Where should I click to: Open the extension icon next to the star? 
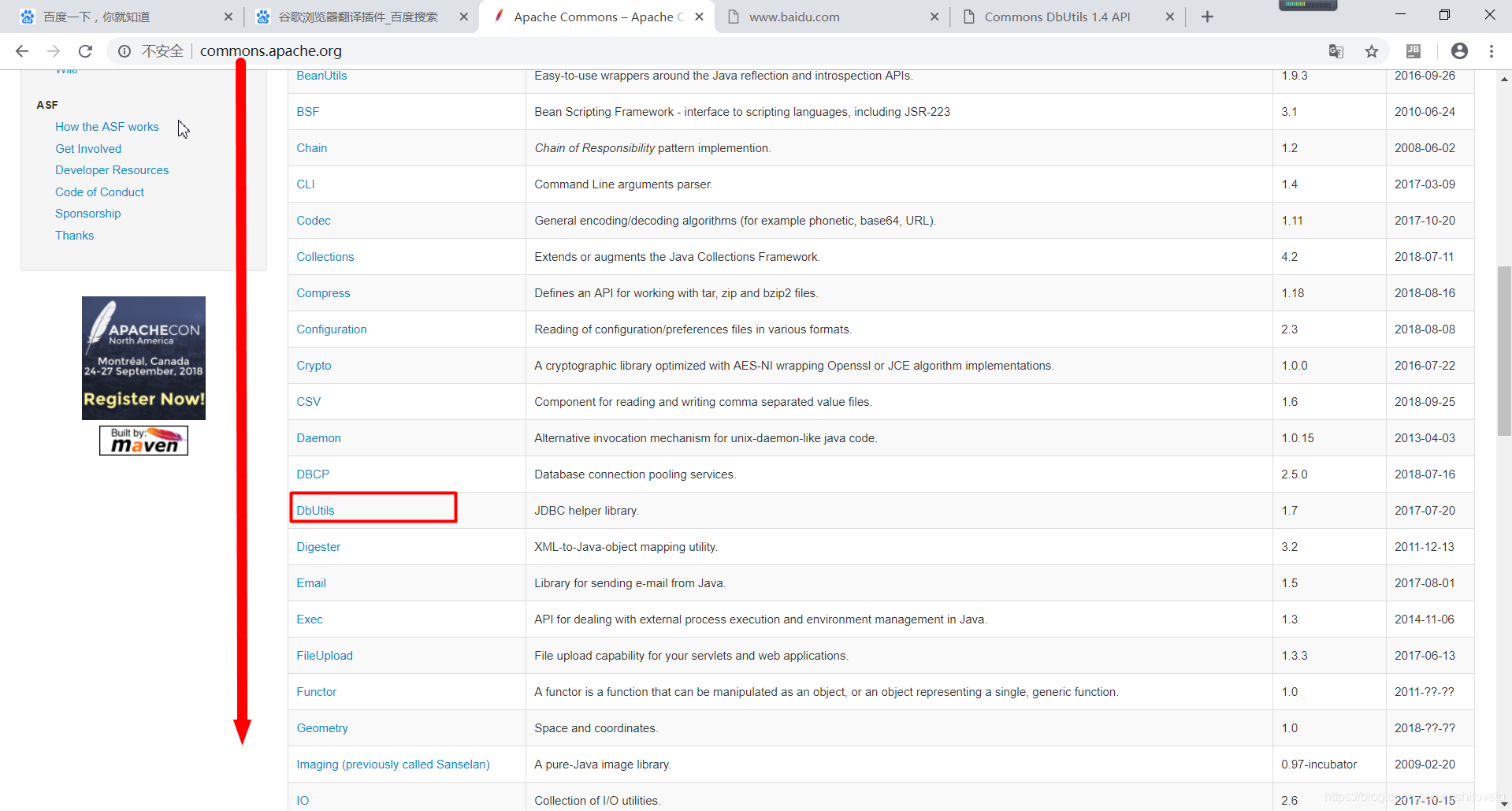(x=1414, y=51)
